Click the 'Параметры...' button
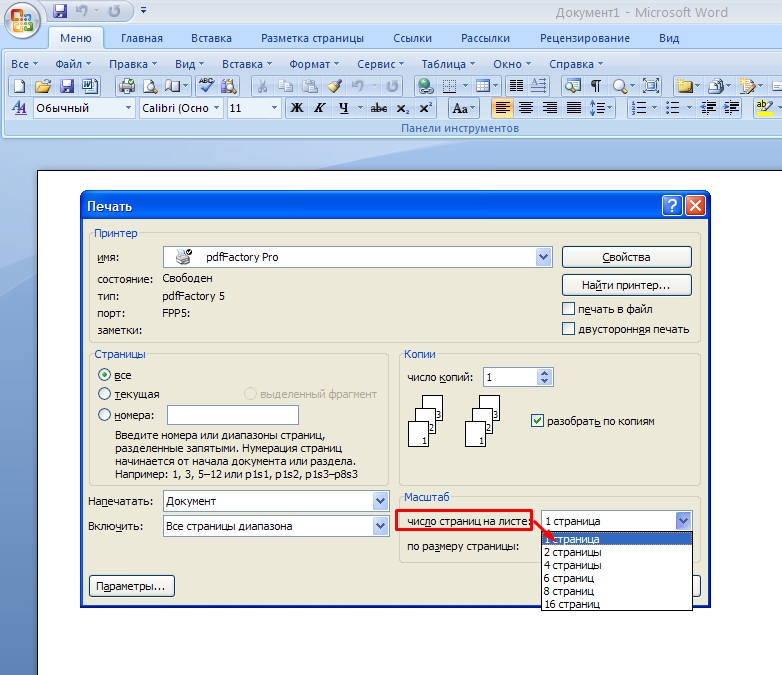 pyautogui.click(x=132, y=586)
